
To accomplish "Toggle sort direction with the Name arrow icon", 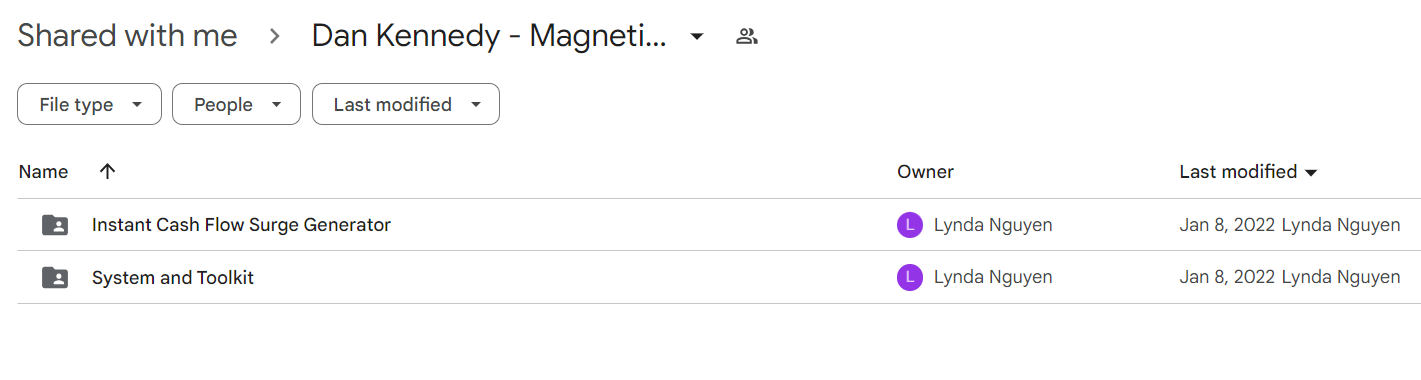I will (x=108, y=171).
